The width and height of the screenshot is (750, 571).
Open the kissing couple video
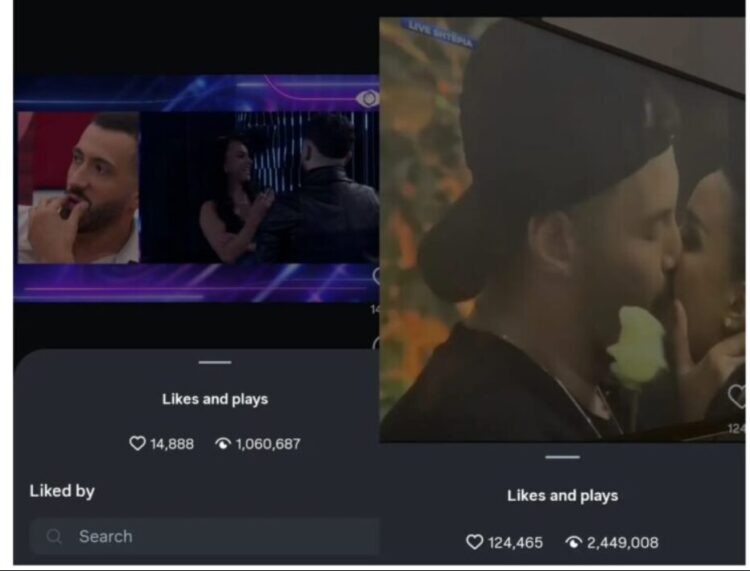point(562,230)
